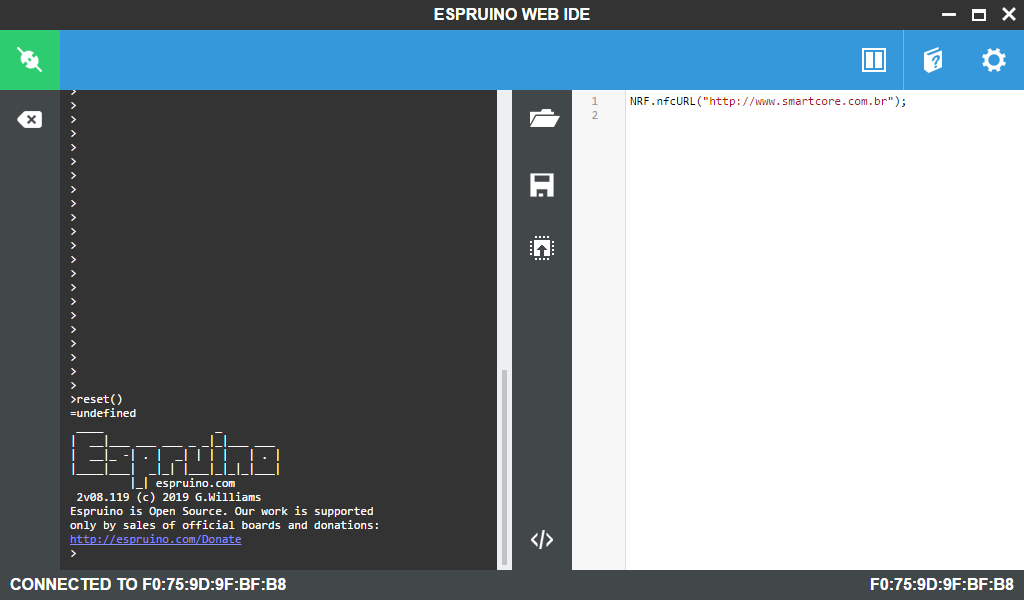This screenshot has height=600, width=1024.
Task: Open the help book icon
Action: click(x=933, y=60)
